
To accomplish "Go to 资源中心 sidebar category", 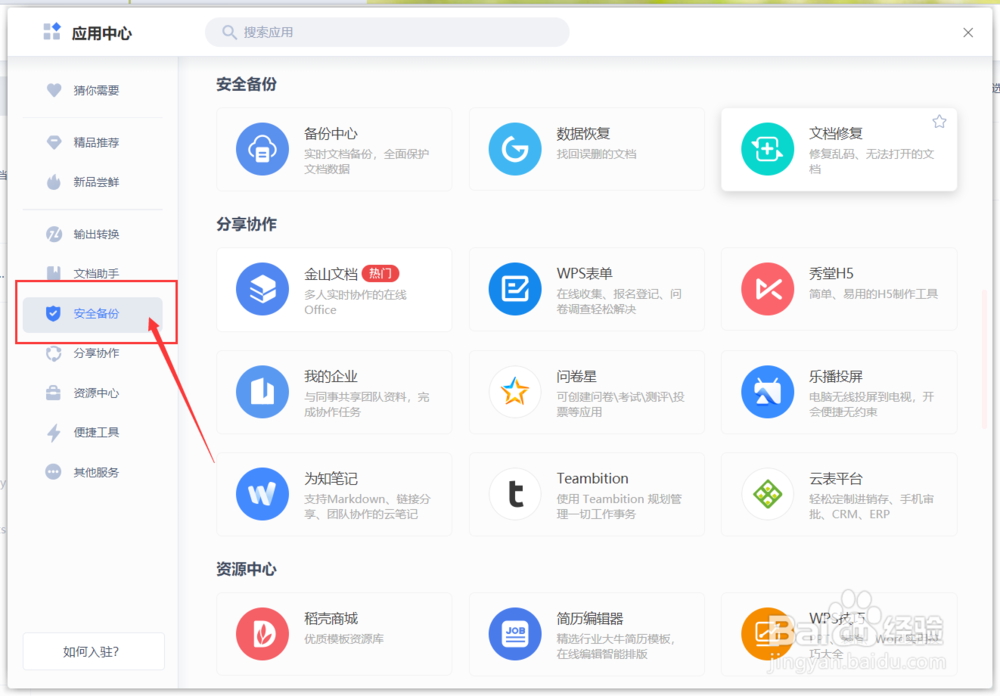I will coord(92,393).
